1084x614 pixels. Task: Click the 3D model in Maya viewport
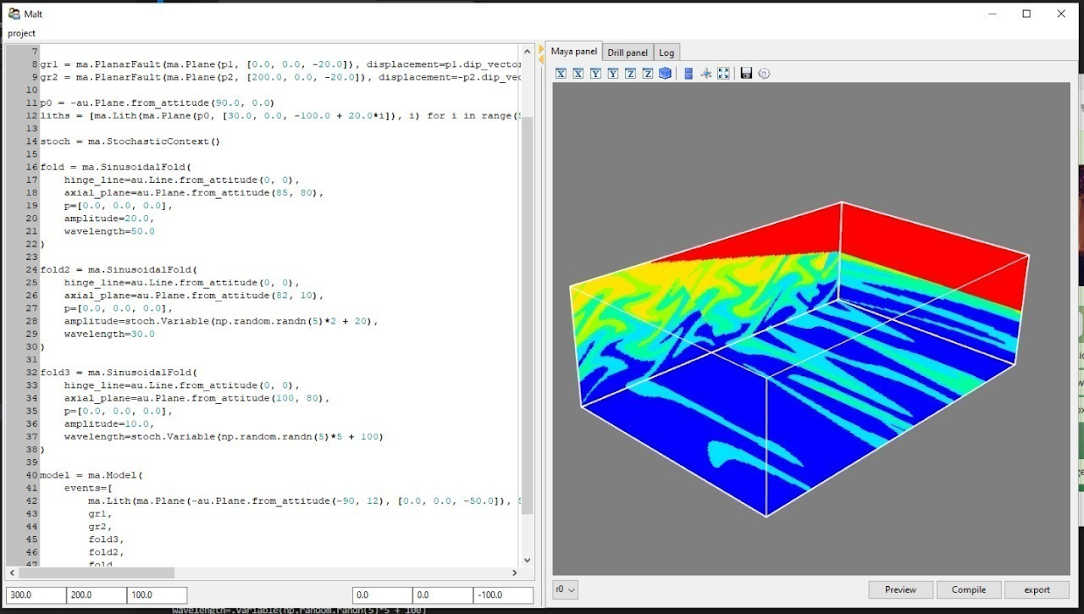(x=798, y=360)
